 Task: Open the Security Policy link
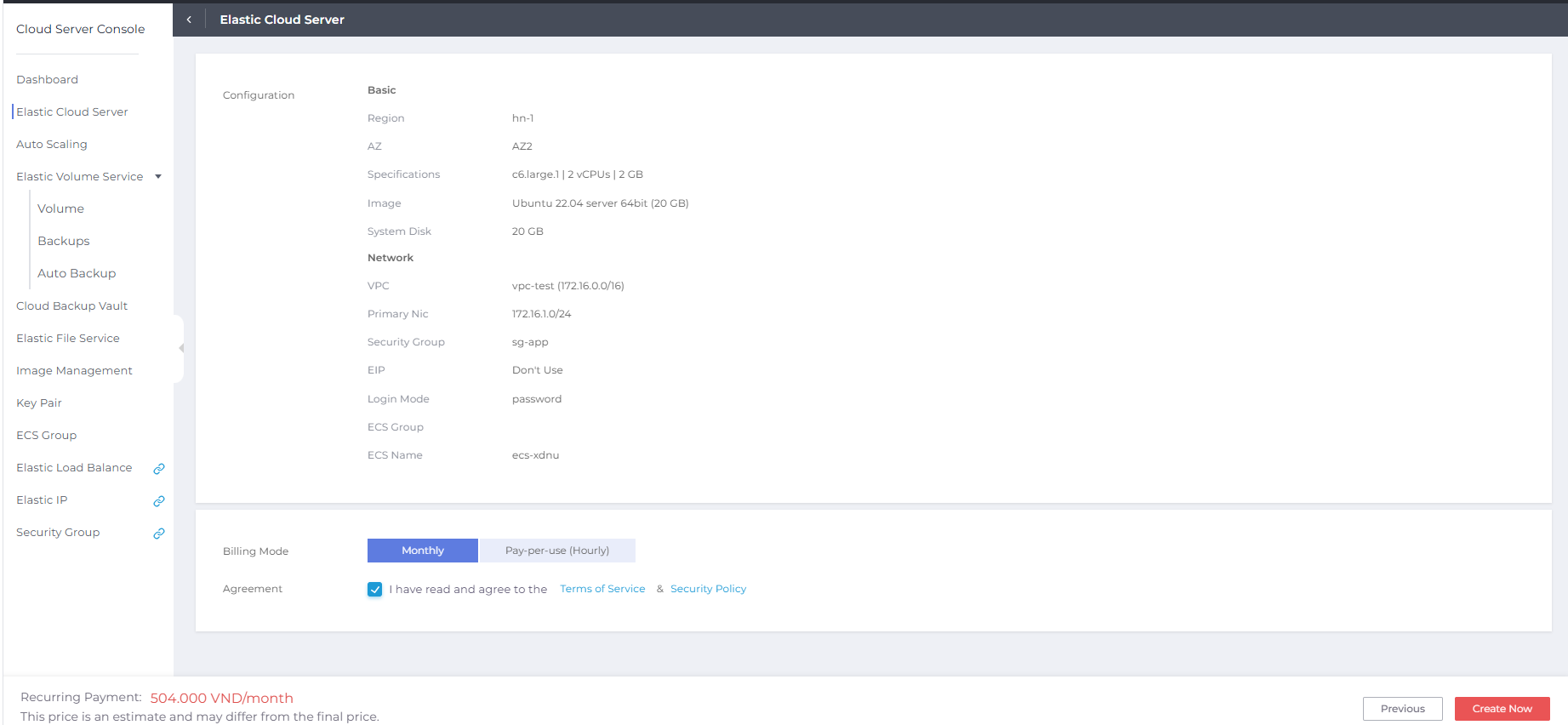(x=708, y=589)
